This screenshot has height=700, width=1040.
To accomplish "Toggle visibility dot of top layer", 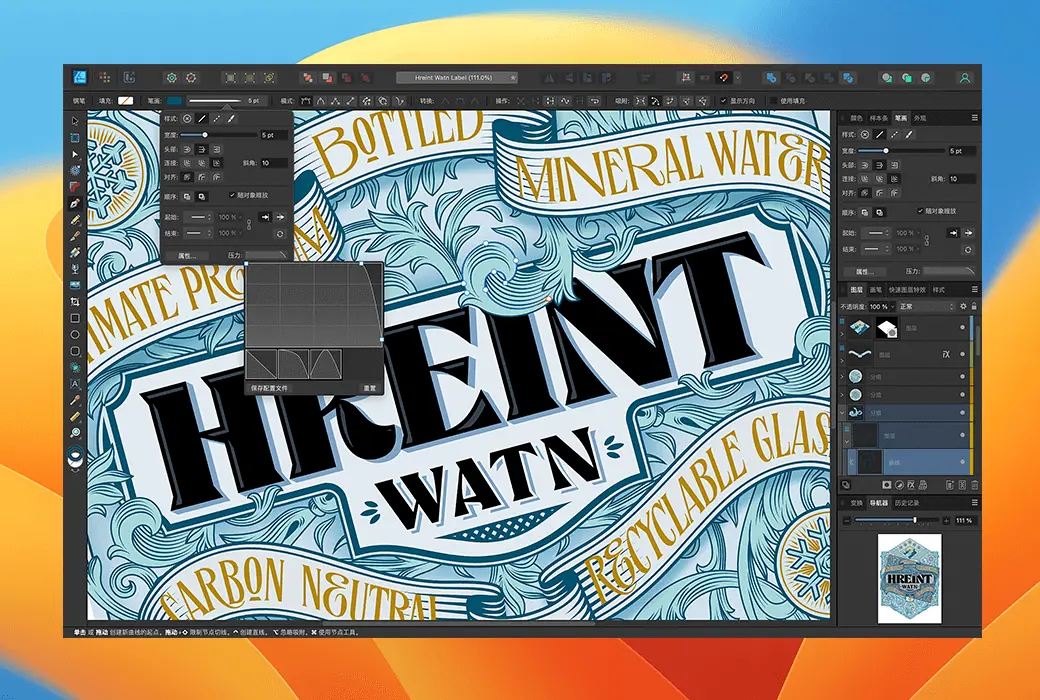I will (x=963, y=328).
